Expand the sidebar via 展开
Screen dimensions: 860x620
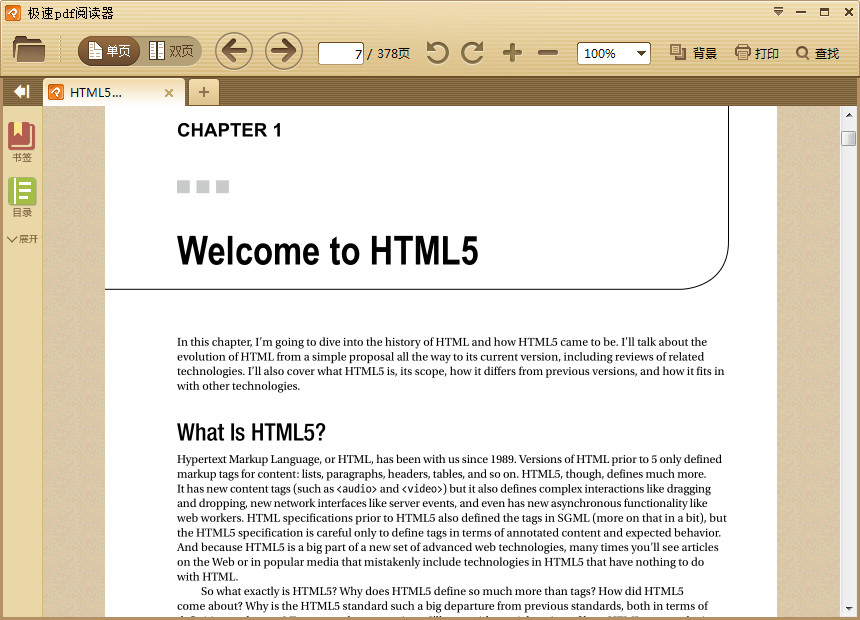point(22,239)
